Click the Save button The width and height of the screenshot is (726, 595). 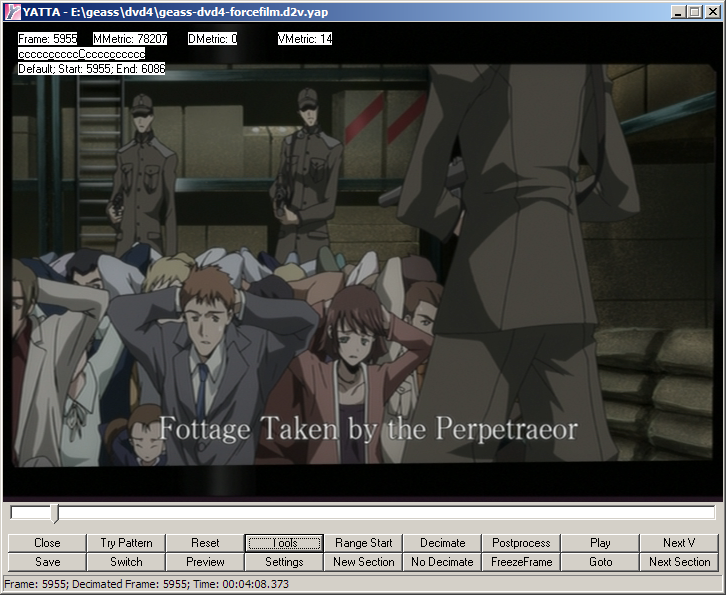point(47,562)
